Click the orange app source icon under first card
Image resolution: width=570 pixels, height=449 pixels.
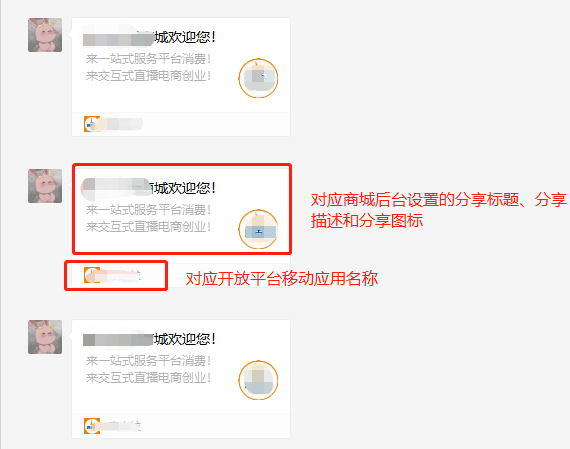pos(92,124)
